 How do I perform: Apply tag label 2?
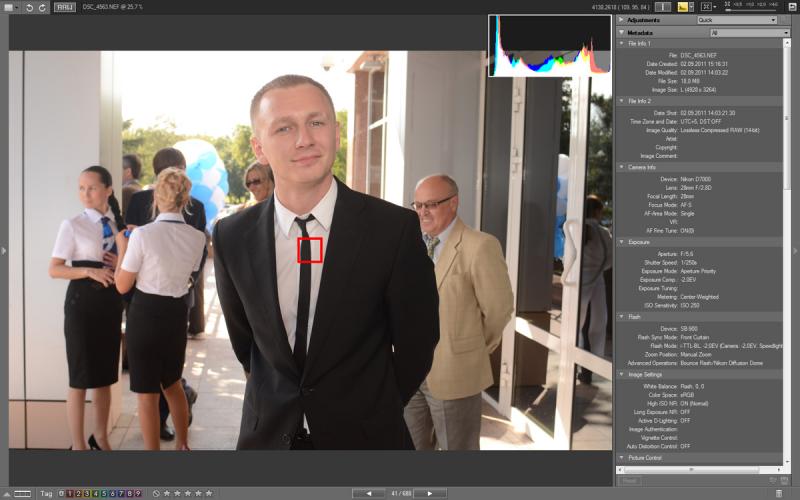click(78, 493)
